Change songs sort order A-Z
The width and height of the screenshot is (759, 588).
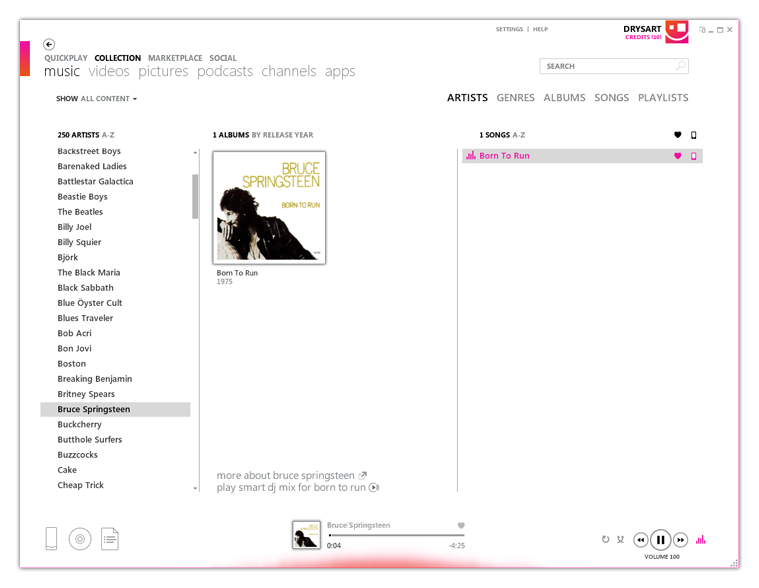point(518,135)
